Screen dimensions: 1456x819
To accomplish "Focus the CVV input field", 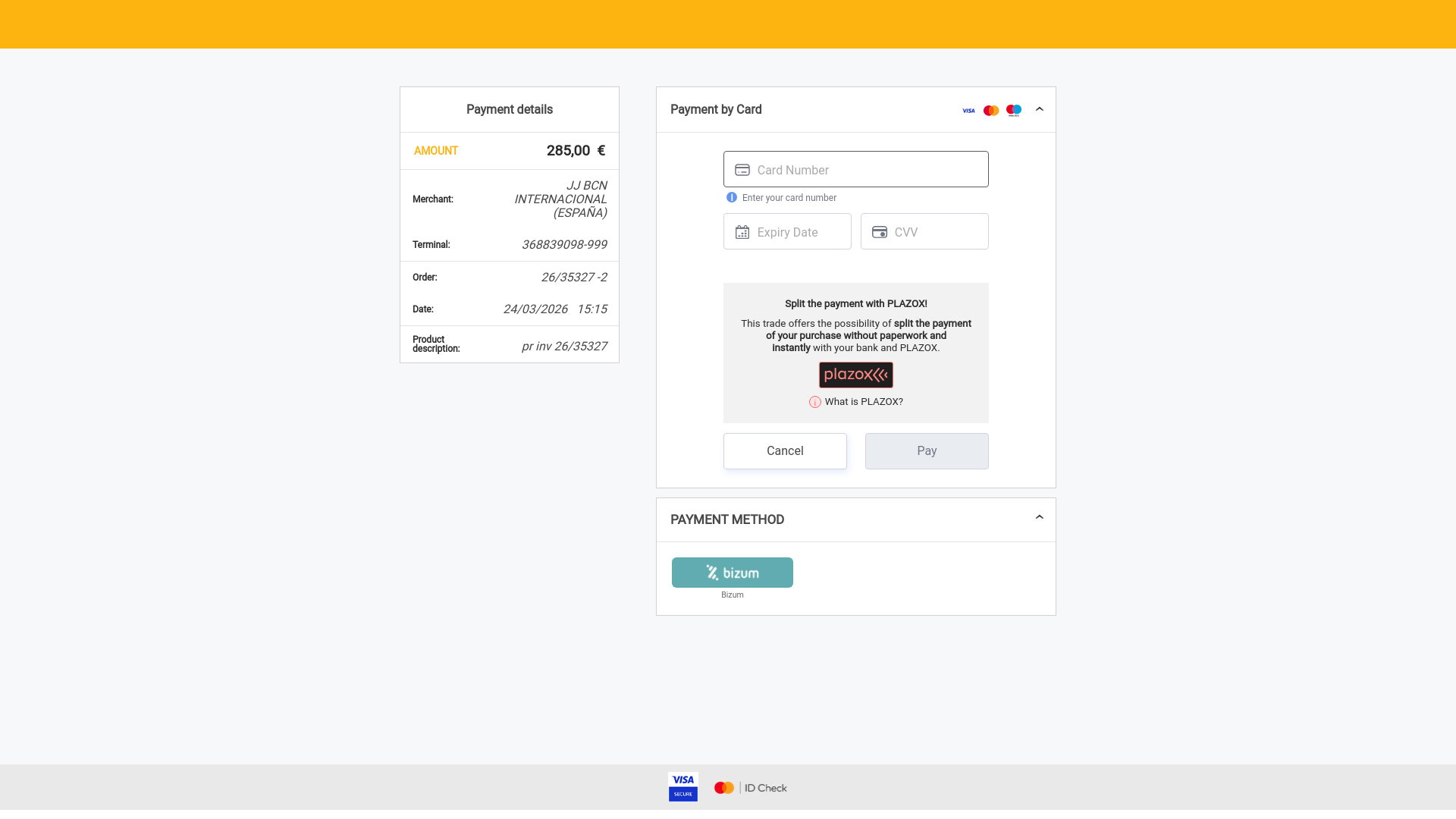I will 924,231.
